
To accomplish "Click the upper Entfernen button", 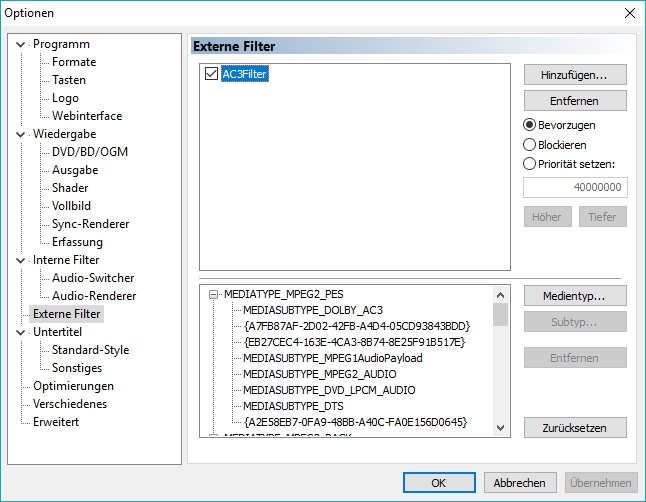I will 575,101.
